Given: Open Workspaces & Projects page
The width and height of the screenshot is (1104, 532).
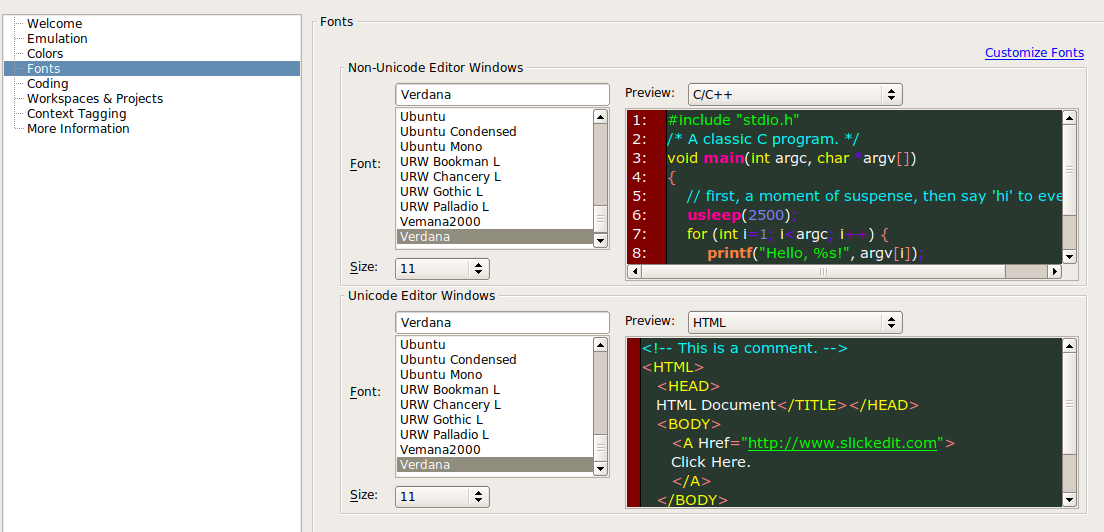Looking at the screenshot, I should (x=95, y=99).
